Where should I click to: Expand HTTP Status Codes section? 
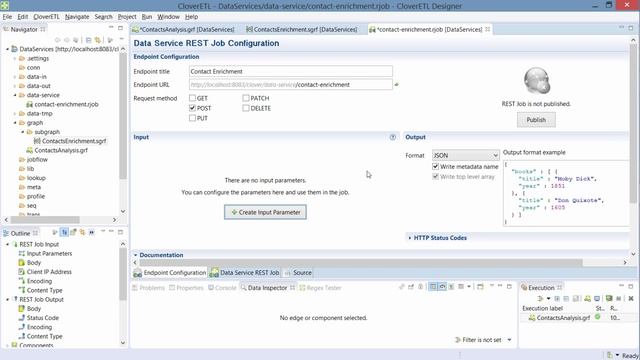click(410, 238)
